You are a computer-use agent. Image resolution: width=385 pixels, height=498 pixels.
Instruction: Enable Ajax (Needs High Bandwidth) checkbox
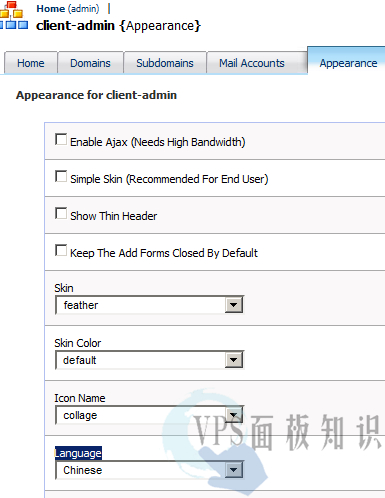[61, 140]
